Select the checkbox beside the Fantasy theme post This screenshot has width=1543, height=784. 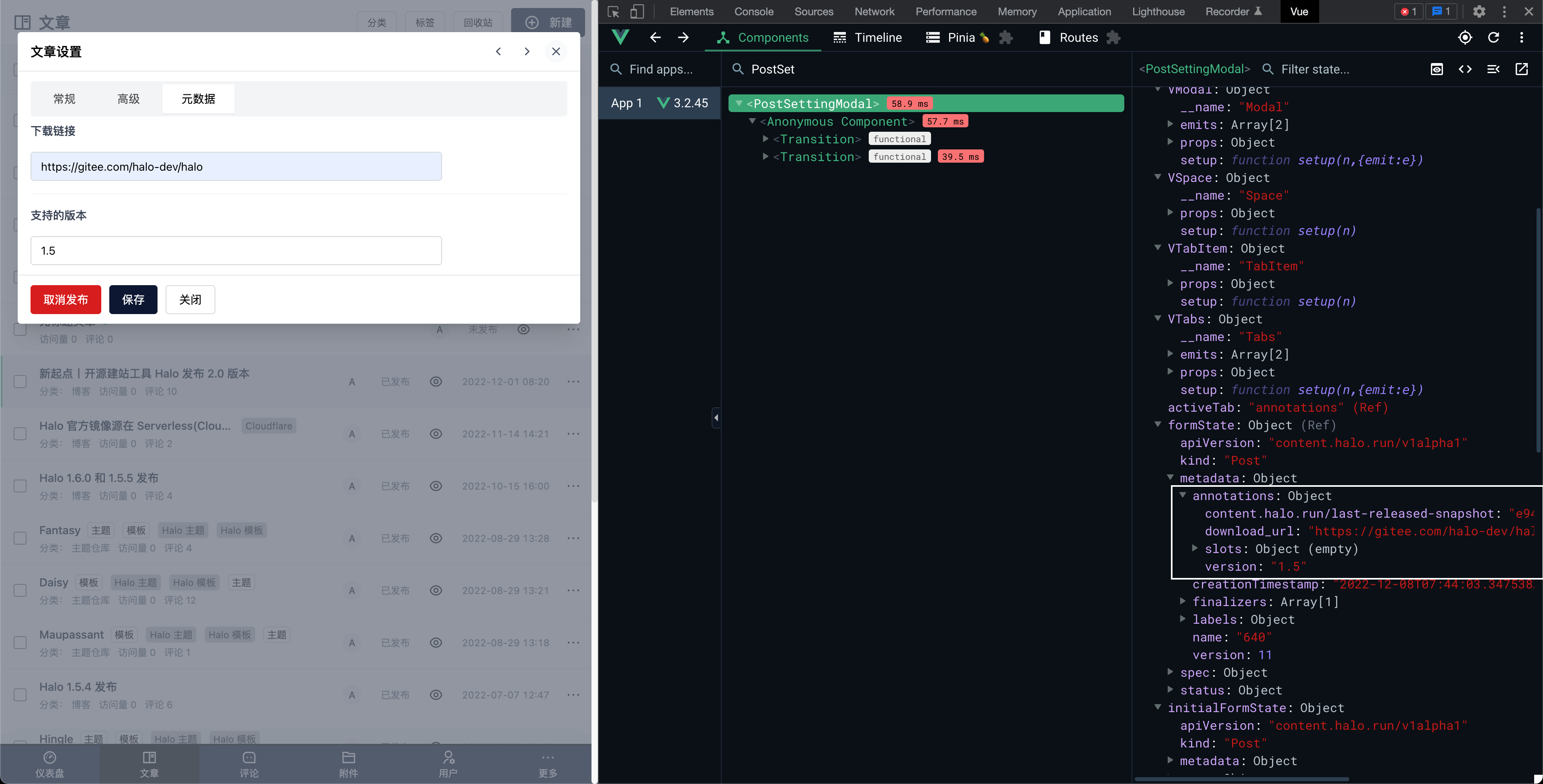pyautogui.click(x=20, y=538)
